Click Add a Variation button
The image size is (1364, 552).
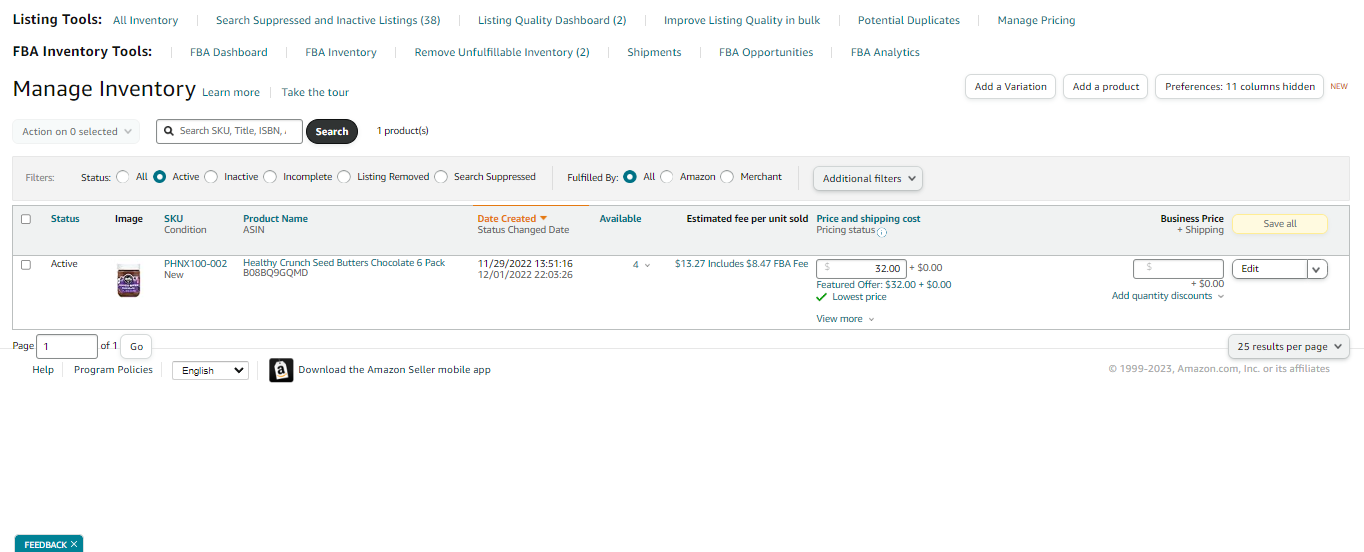1011,87
